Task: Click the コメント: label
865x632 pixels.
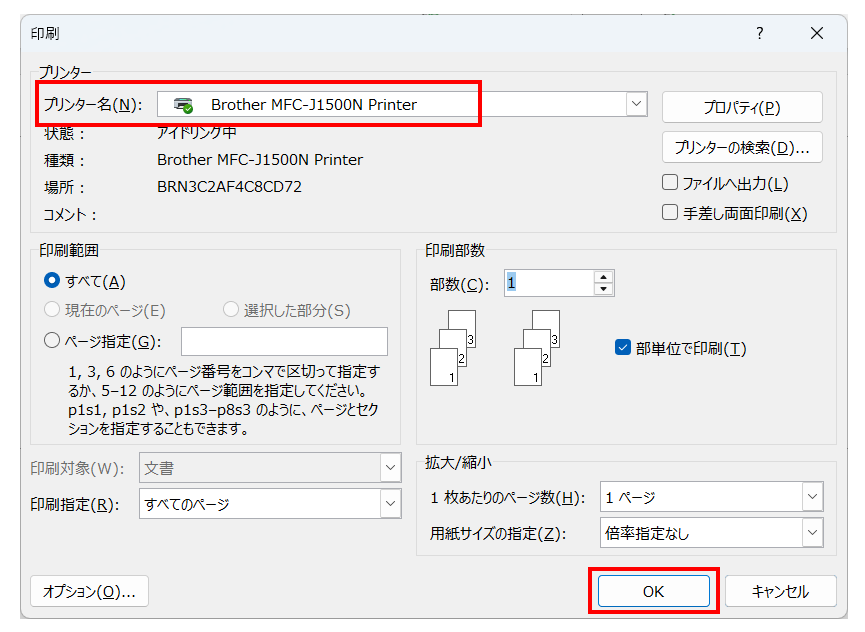Action: [70, 215]
